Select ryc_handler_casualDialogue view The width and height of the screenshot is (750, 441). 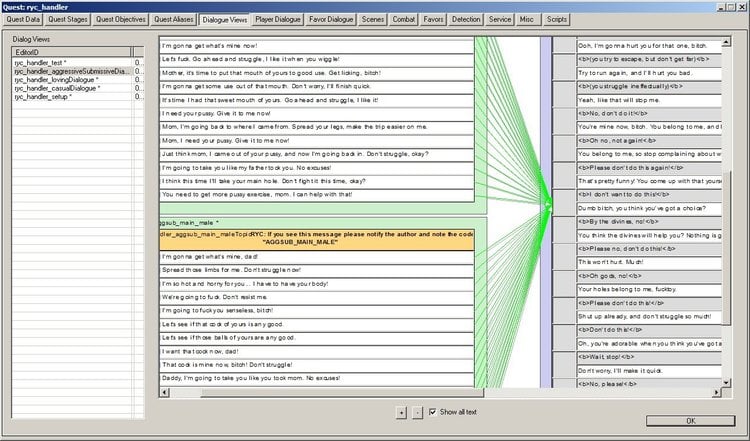pos(72,88)
